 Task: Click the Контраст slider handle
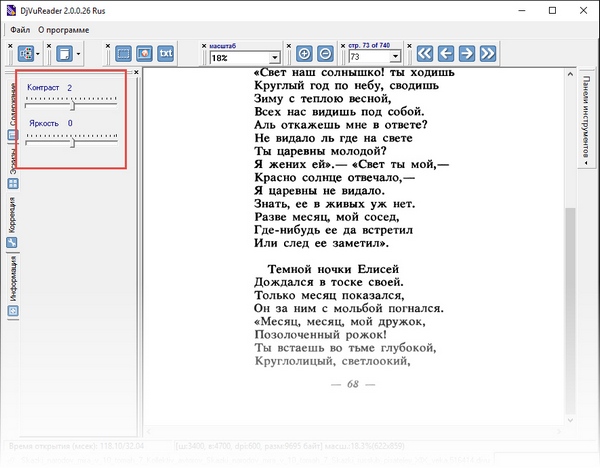point(72,105)
